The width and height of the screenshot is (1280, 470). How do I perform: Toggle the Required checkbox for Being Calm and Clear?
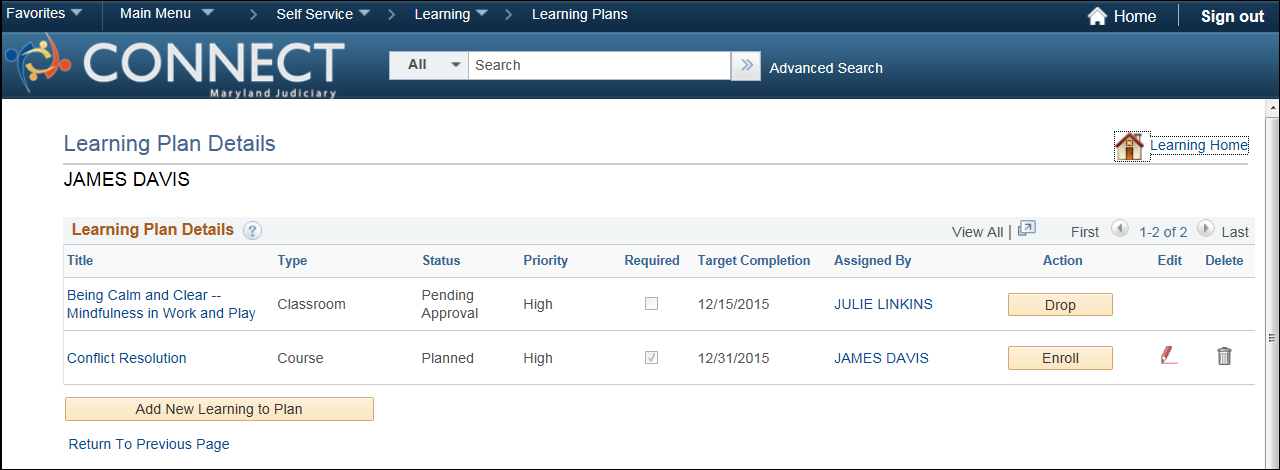click(651, 304)
